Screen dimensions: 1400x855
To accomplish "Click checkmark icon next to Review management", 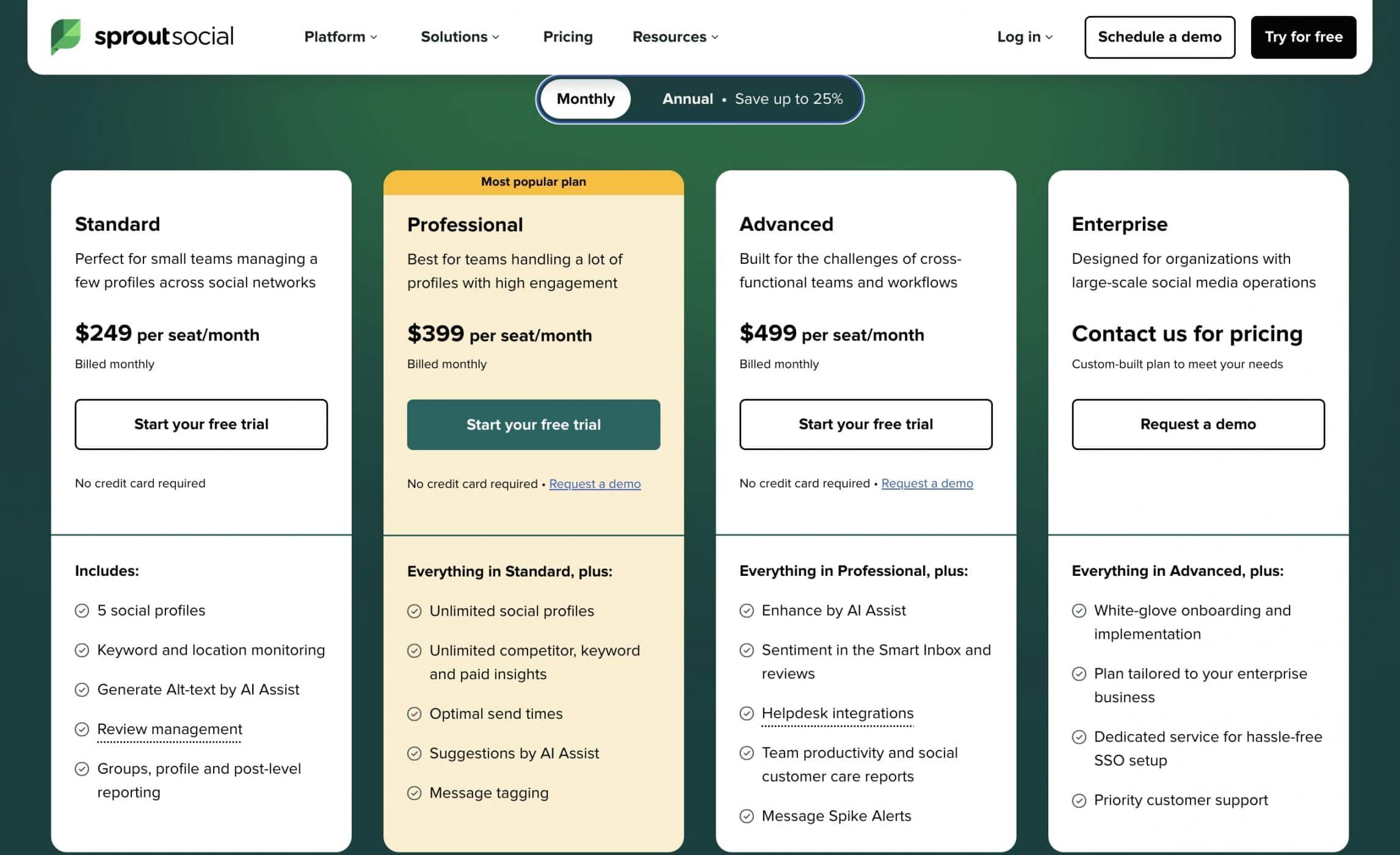I will tap(82, 729).
